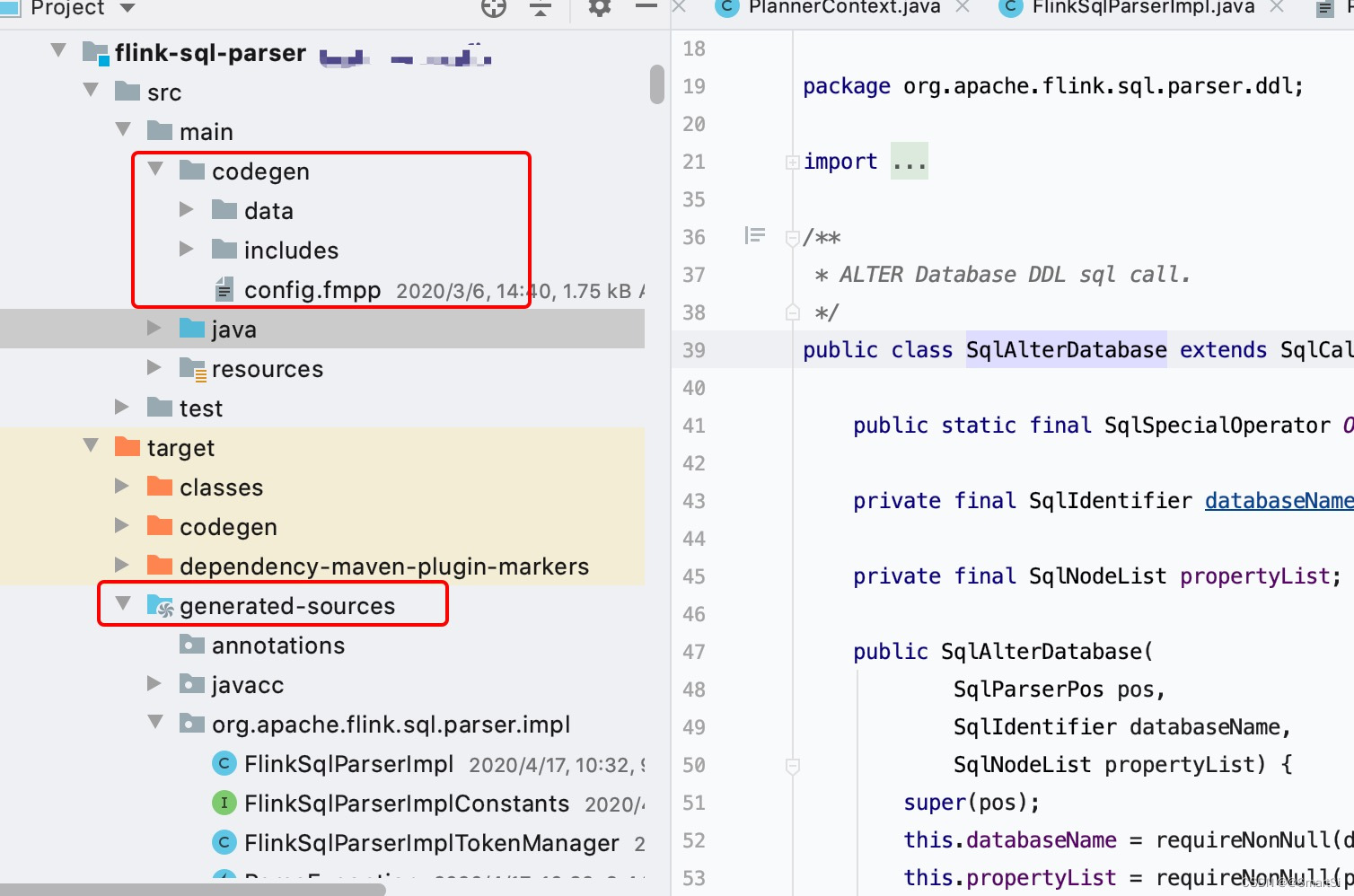This screenshot has height=896, width=1354.
Task: Expand the data folder arrow
Action: (187, 209)
